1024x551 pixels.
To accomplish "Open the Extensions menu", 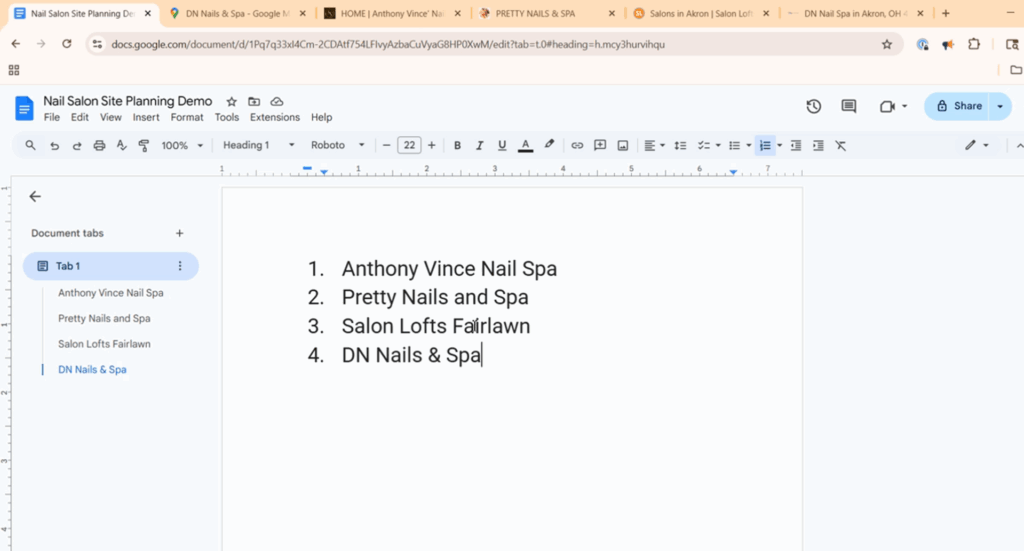I will (x=275, y=118).
